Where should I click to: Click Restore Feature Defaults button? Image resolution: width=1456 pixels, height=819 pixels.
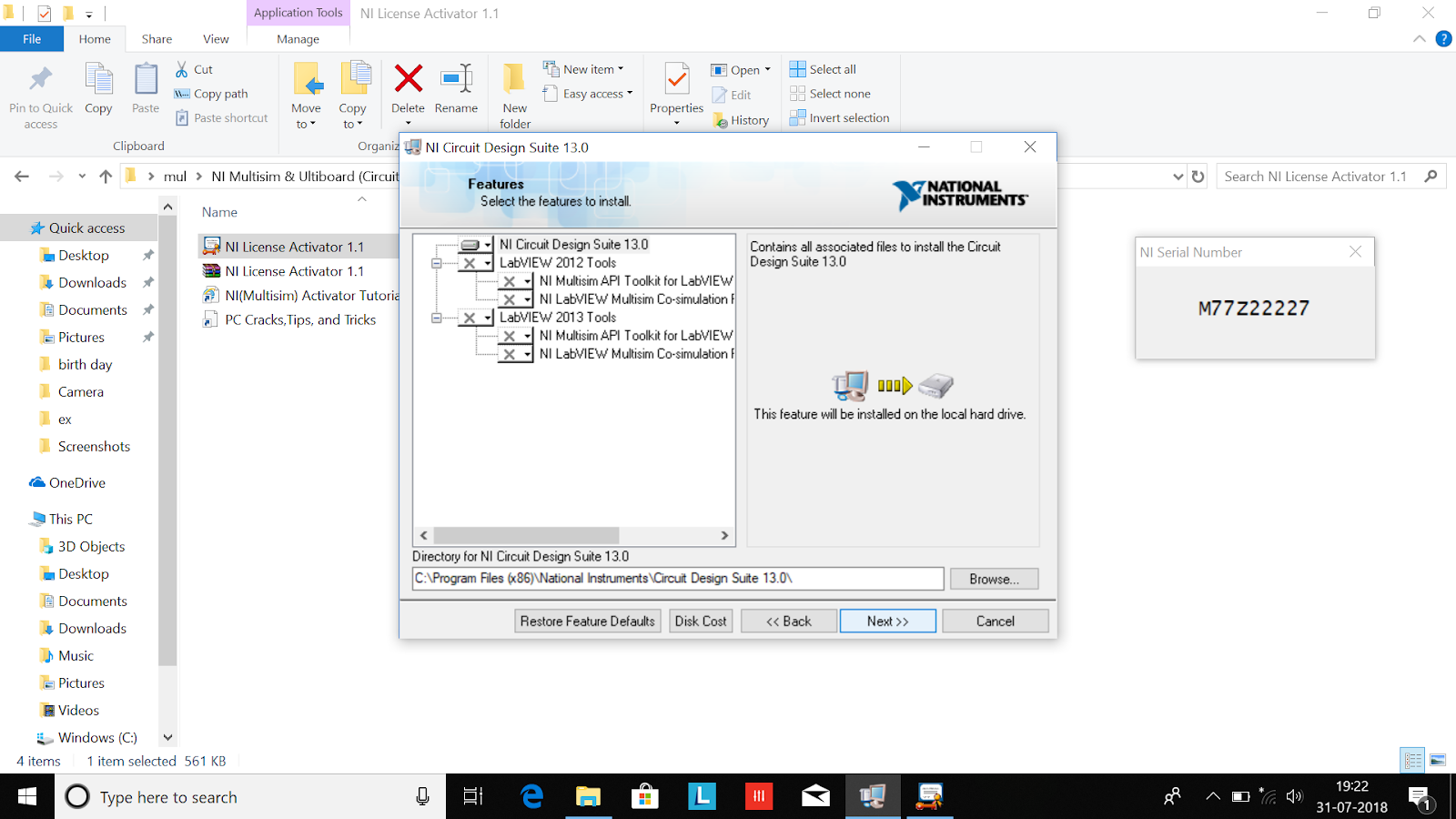[x=588, y=622]
